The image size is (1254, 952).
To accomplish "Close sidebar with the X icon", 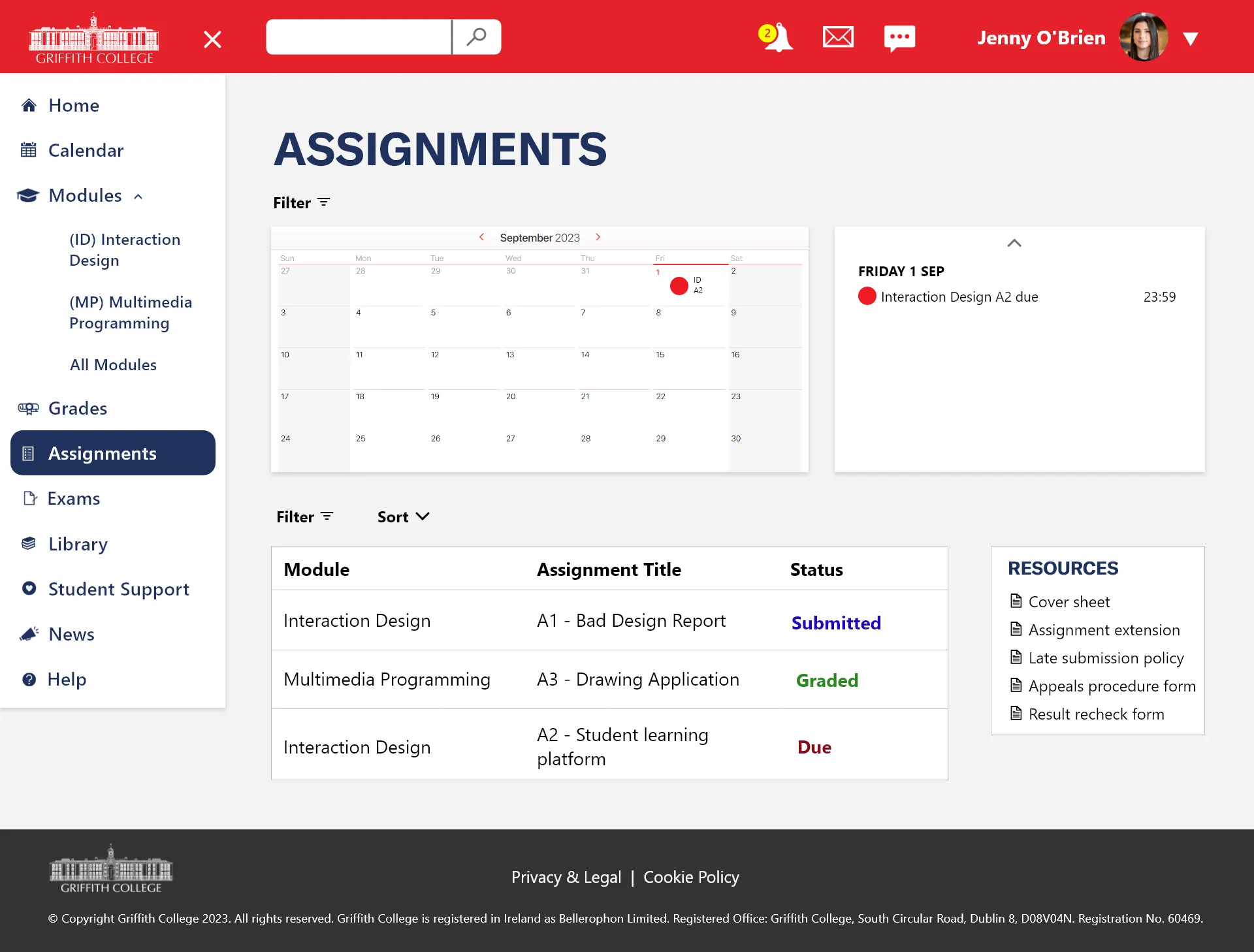I will click(212, 39).
